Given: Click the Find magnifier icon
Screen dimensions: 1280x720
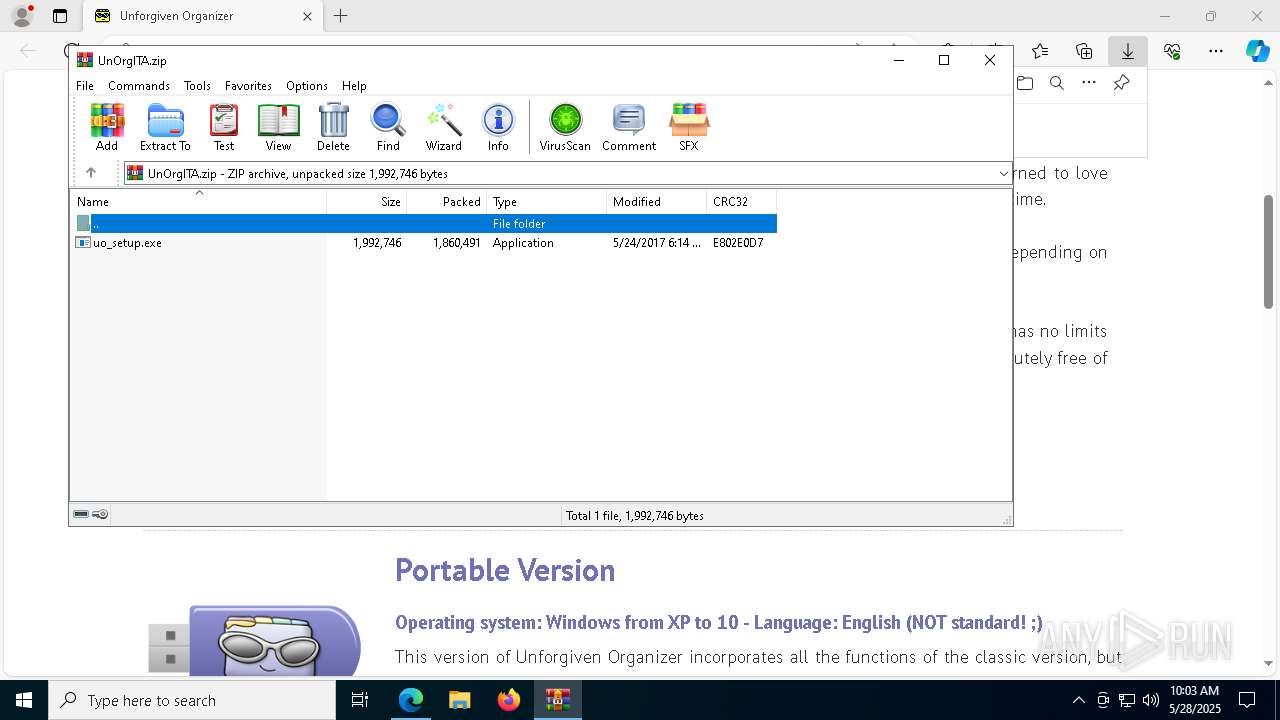Looking at the screenshot, I should pos(388,127).
